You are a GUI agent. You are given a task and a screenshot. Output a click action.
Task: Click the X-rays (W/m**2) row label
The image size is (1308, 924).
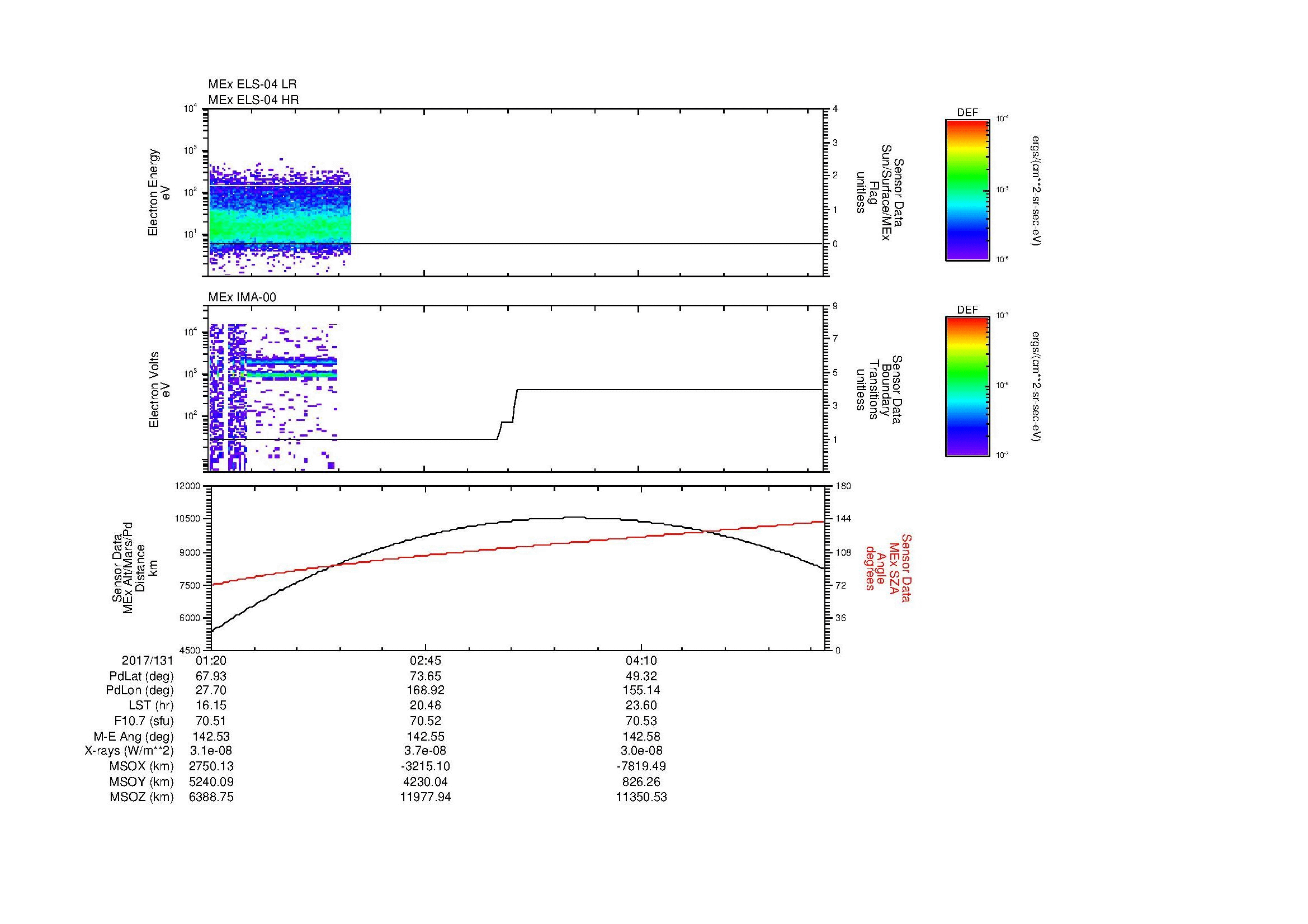(x=129, y=751)
